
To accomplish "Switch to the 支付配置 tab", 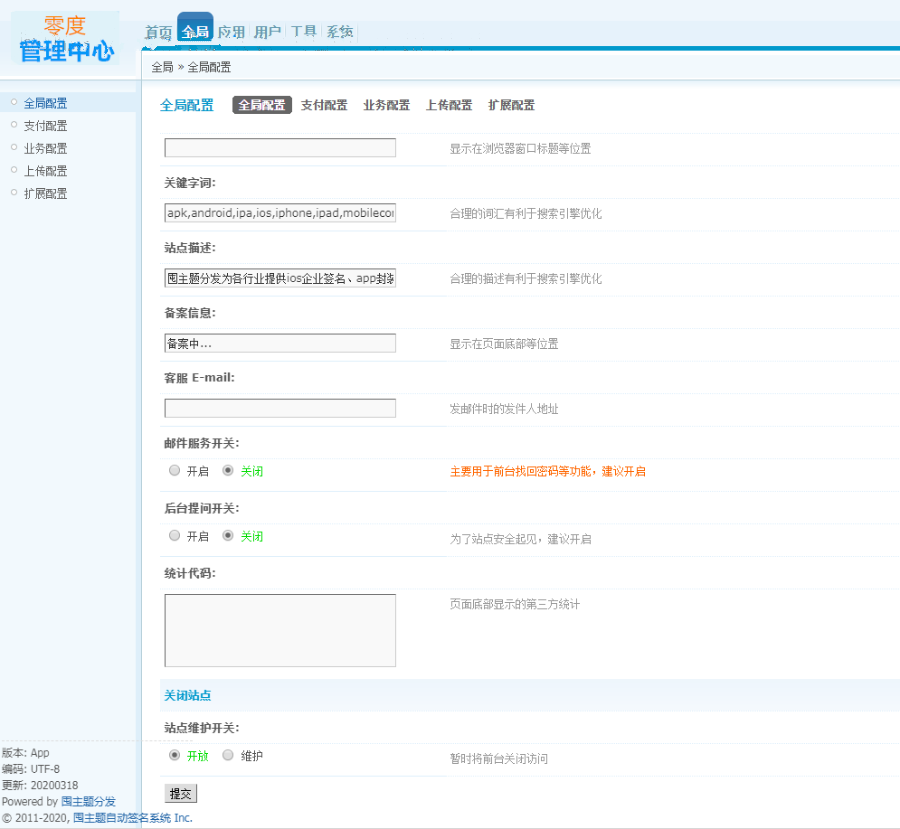I will point(323,104).
